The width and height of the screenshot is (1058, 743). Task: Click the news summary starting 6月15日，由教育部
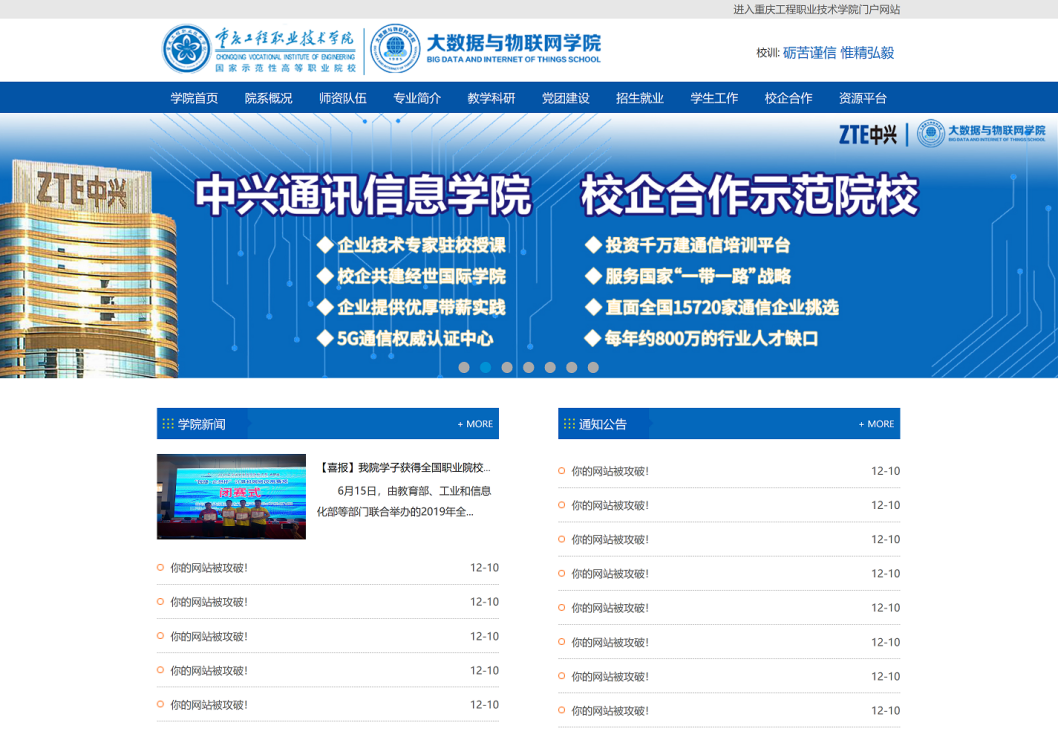point(404,501)
